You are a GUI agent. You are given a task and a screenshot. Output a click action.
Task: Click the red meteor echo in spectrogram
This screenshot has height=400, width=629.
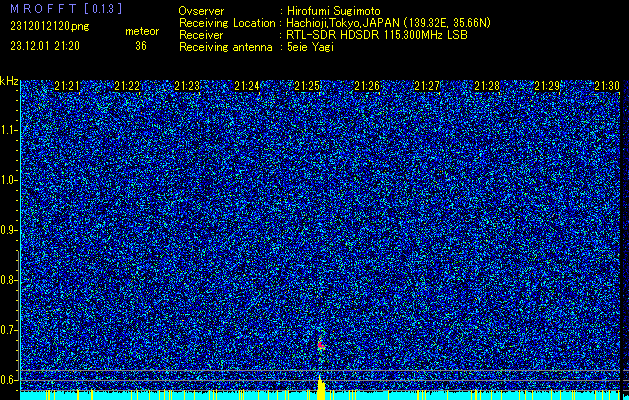point(321,344)
